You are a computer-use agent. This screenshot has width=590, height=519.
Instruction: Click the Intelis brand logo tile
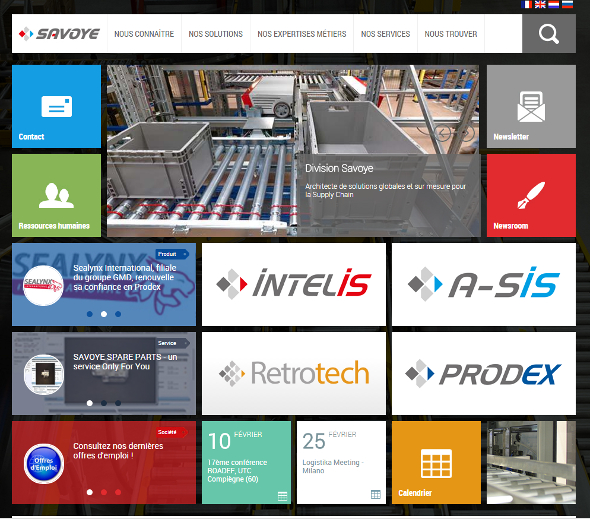(x=294, y=285)
